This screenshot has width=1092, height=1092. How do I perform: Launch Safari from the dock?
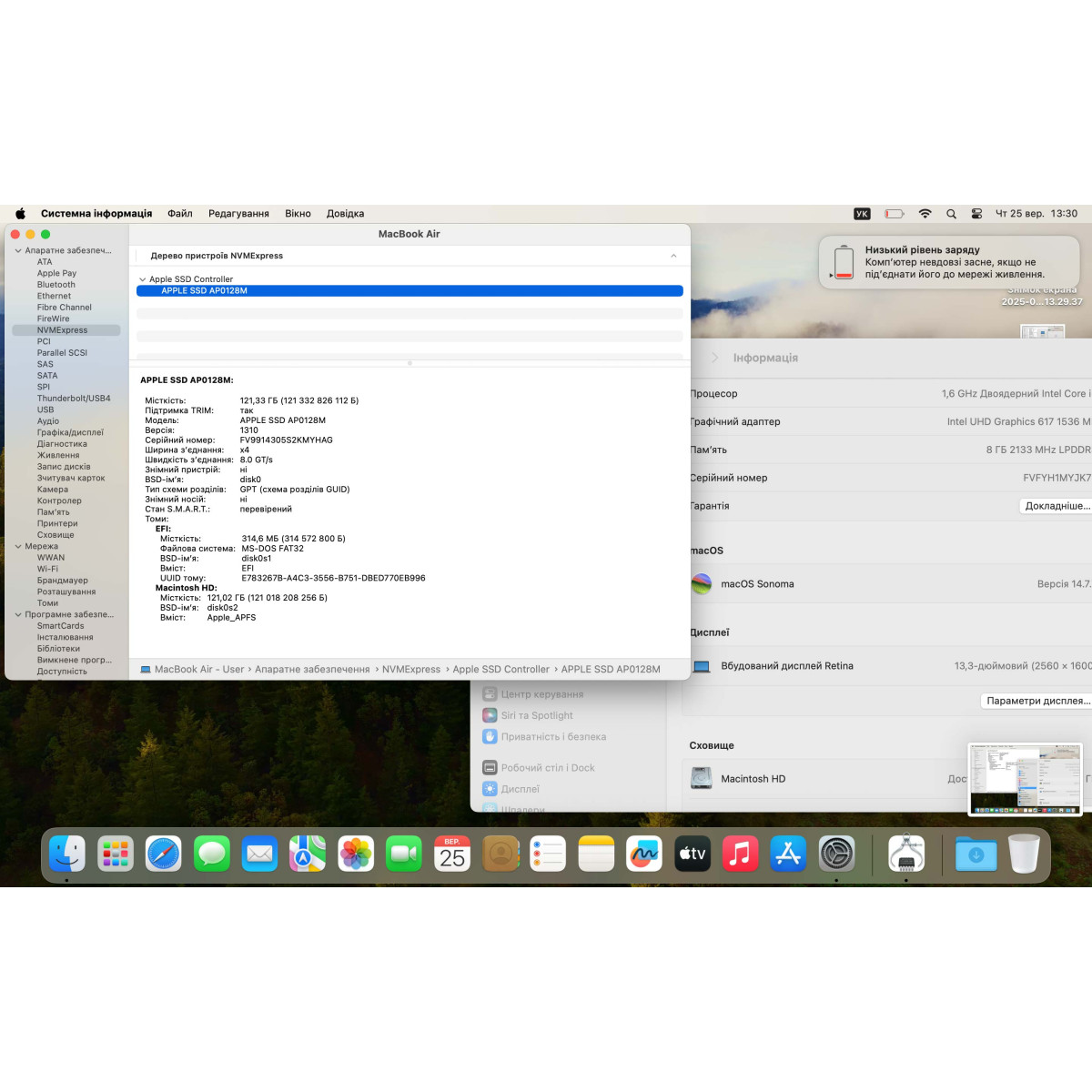(164, 854)
